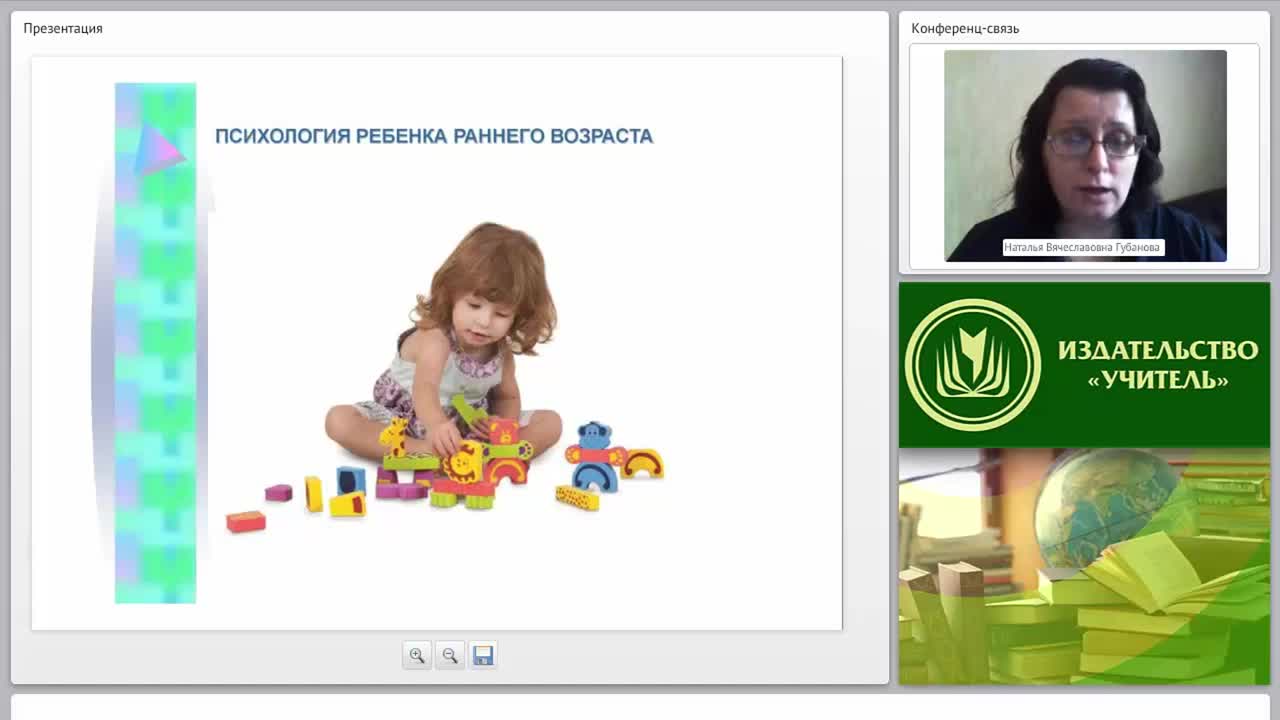Save the presentation with floppy disk icon
Image resolution: width=1280 pixels, height=720 pixels.
tap(483, 655)
